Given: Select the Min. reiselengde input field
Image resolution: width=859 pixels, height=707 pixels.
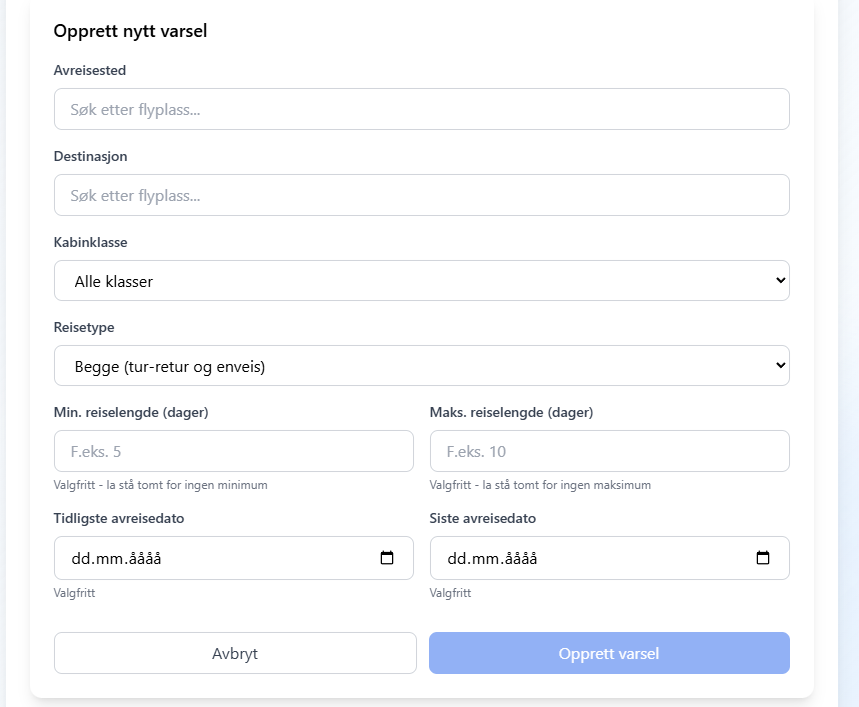Looking at the screenshot, I should pos(234,451).
